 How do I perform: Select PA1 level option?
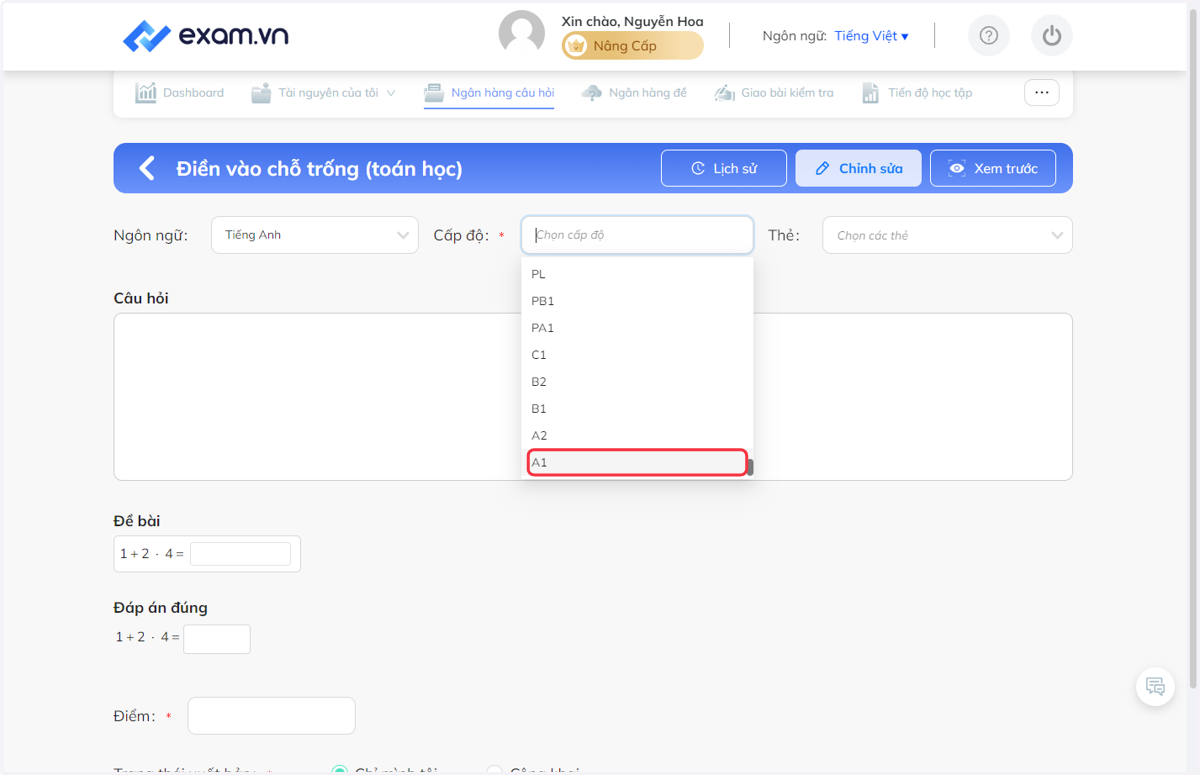point(637,328)
